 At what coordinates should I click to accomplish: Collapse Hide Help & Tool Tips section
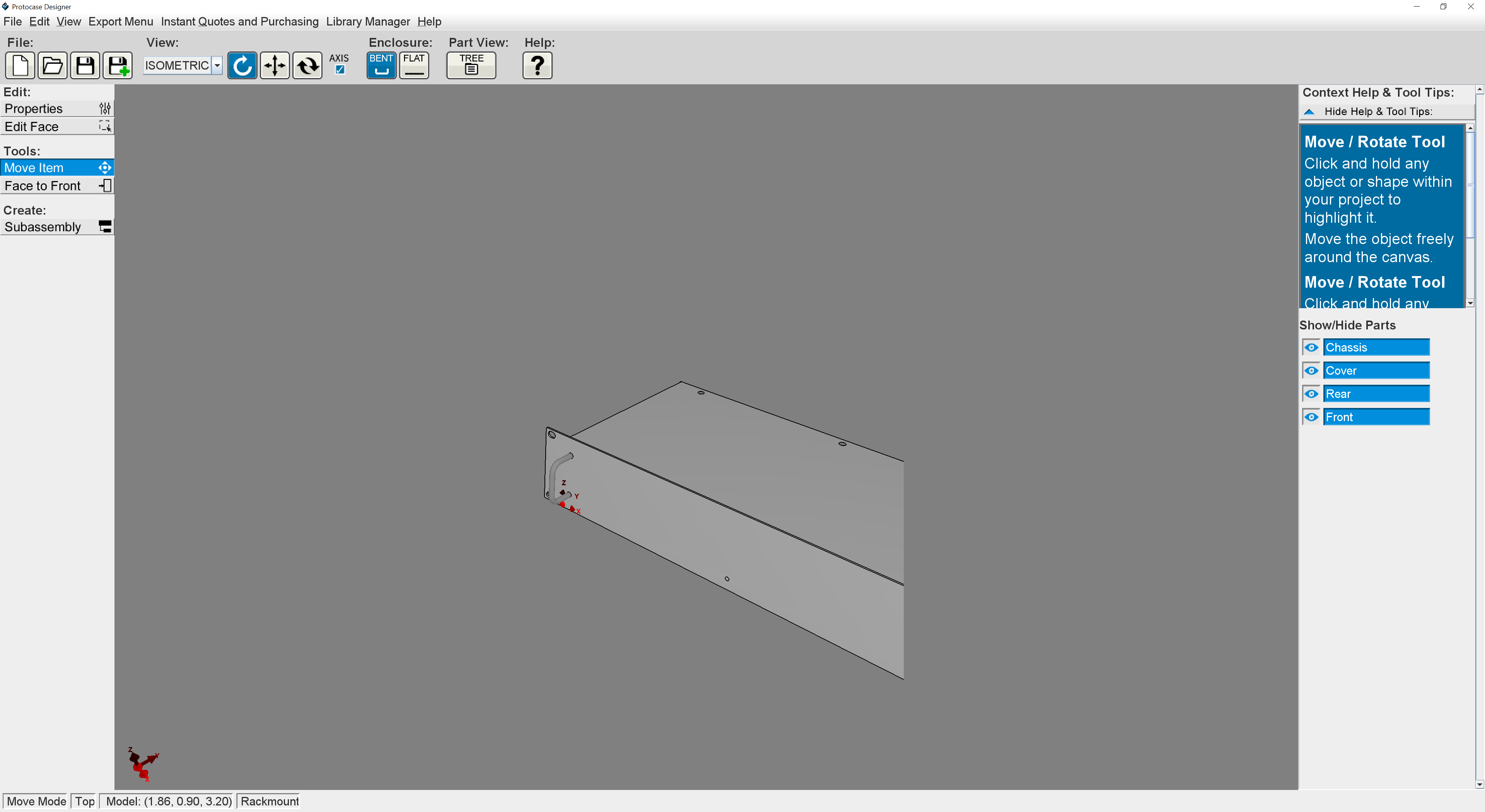[x=1309, y=112]
